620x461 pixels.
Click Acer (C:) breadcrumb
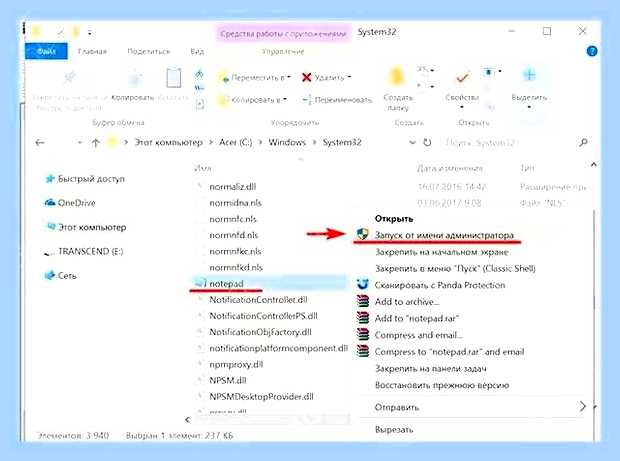[235, 142]
